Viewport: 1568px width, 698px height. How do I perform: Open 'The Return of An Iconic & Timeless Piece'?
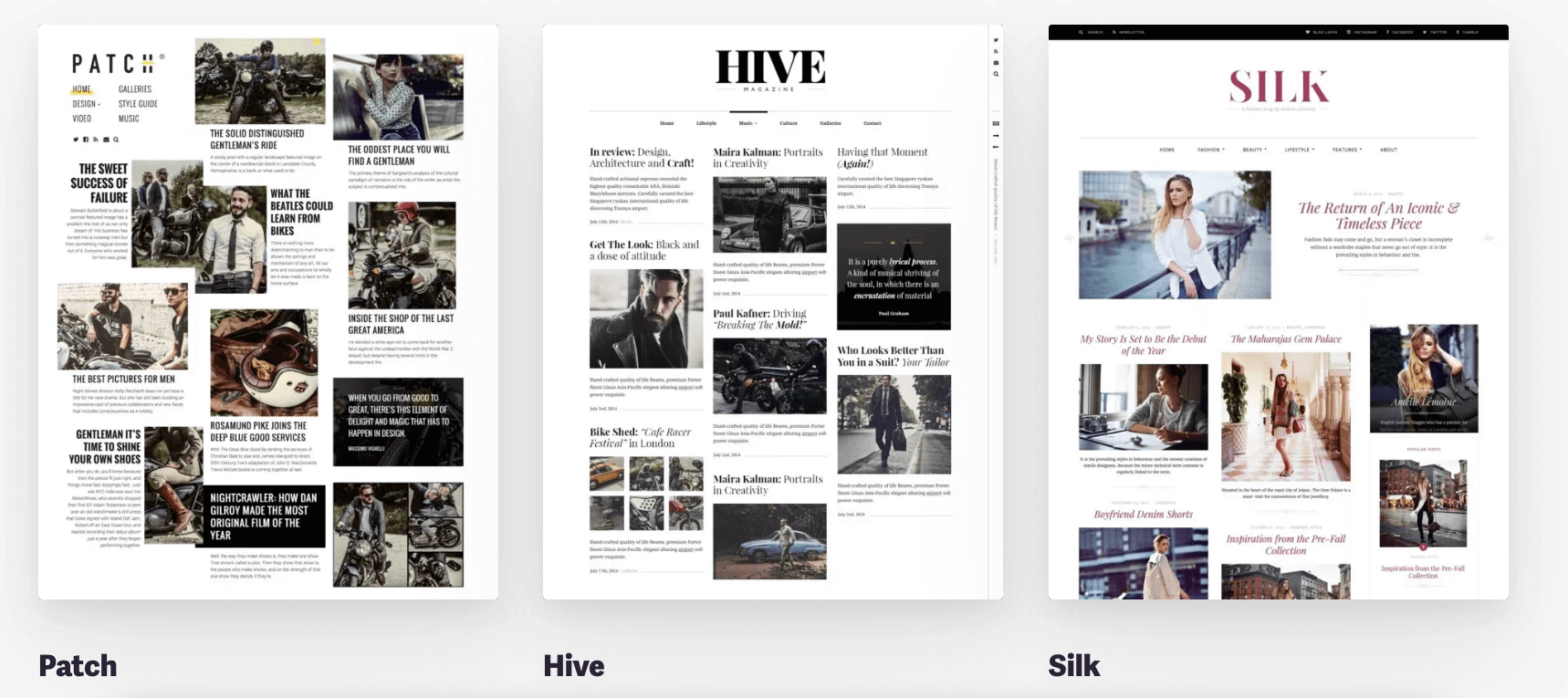[1379, 215]
